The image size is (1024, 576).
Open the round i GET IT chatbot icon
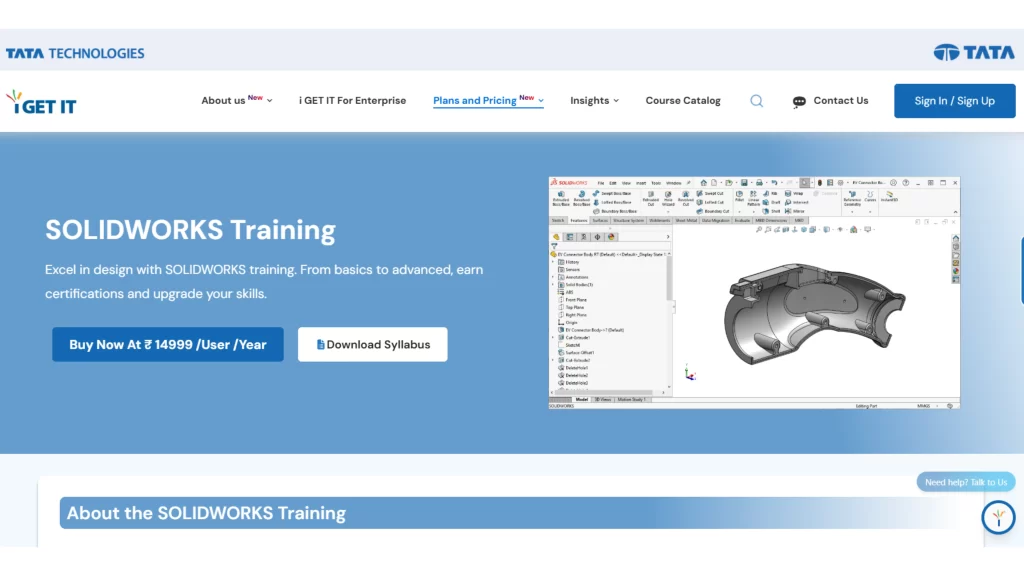(x=998, y=517)
